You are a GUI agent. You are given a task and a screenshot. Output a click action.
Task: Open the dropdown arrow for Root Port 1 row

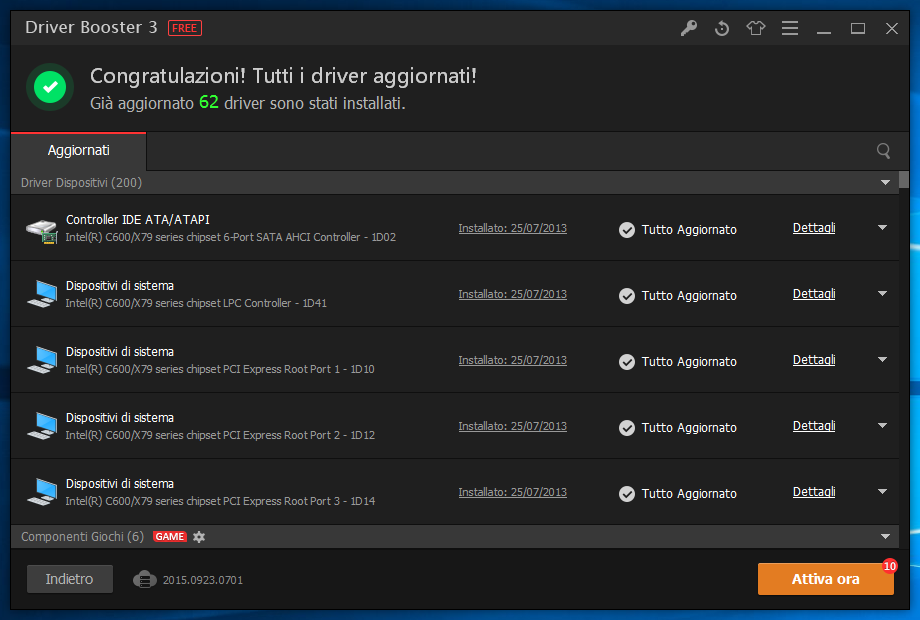pos(882,360)
